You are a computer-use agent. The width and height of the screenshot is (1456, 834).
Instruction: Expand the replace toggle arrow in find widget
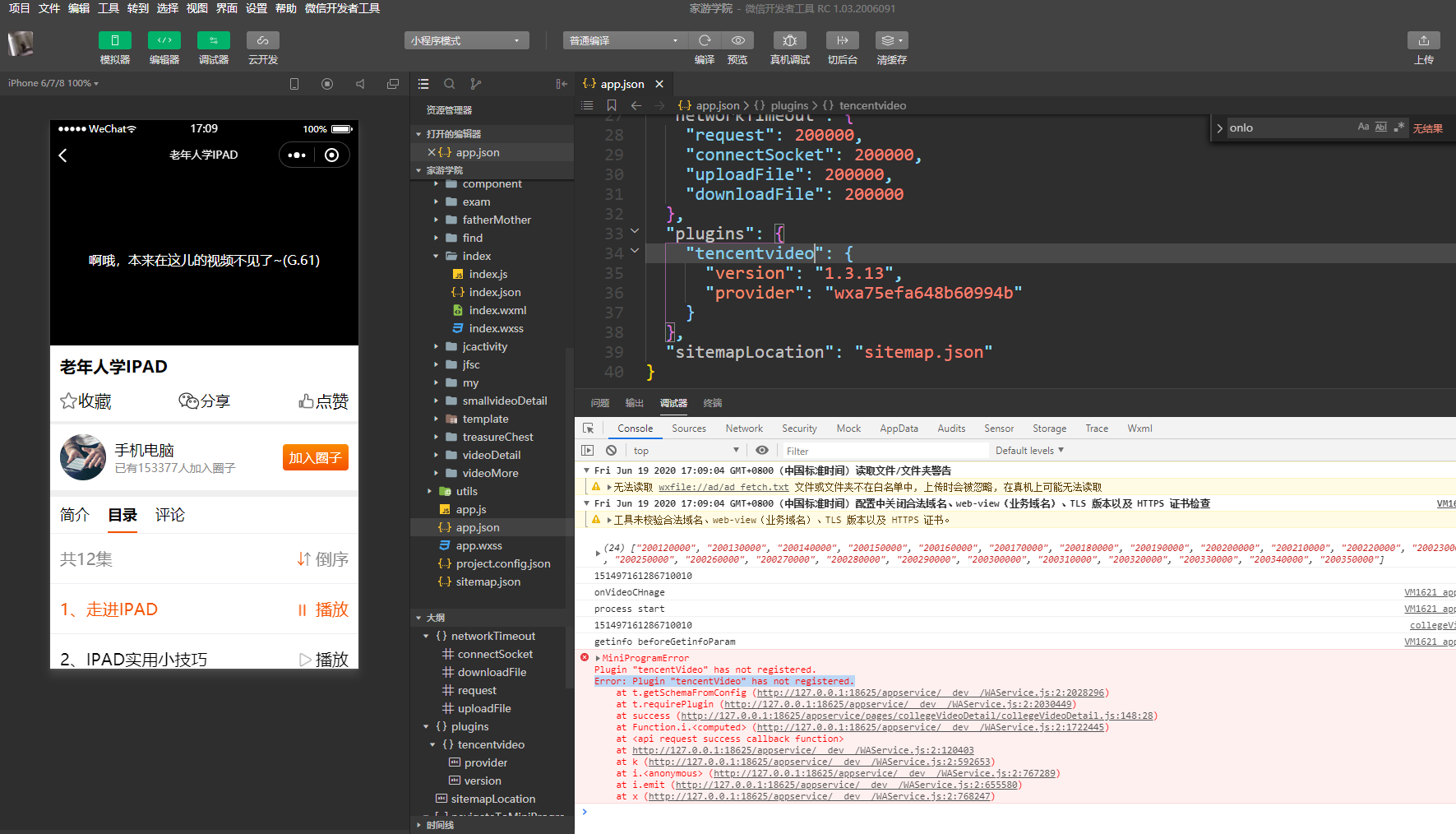[x=1220, y=128]
